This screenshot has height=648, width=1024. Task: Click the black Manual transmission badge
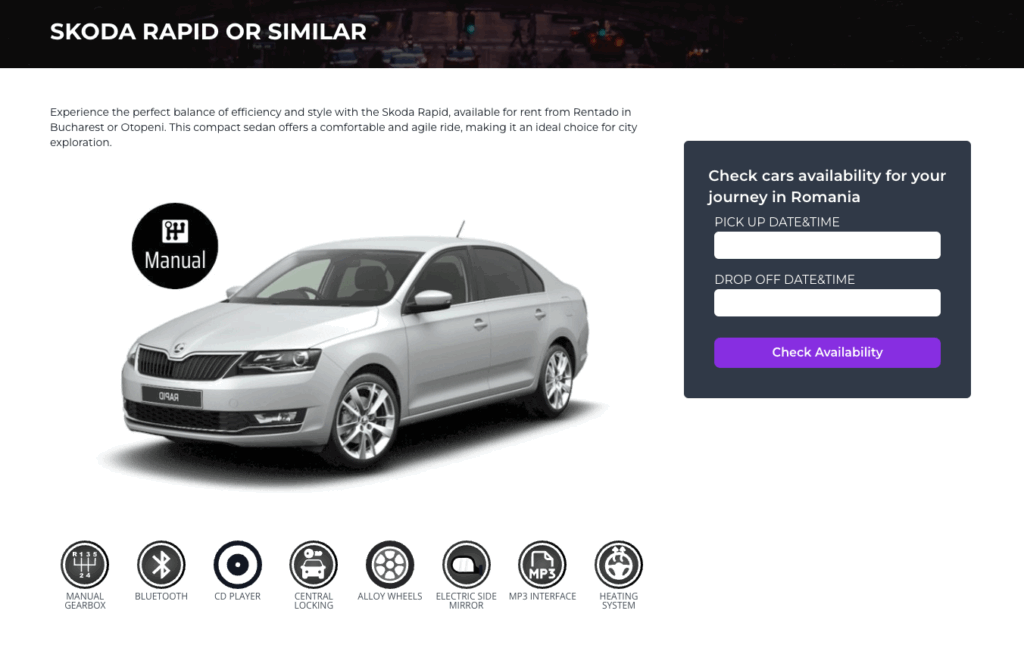pyautogui.click(x=175, y=246)
